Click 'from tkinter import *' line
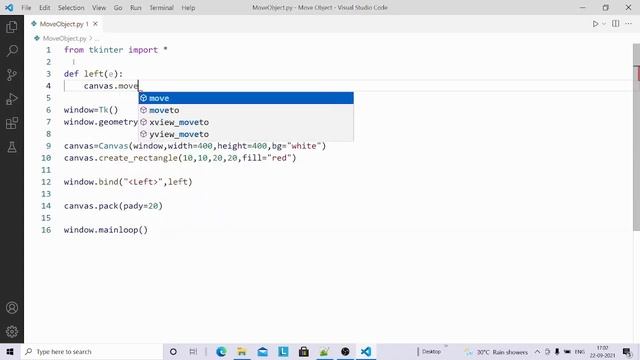 click(116, 50)
